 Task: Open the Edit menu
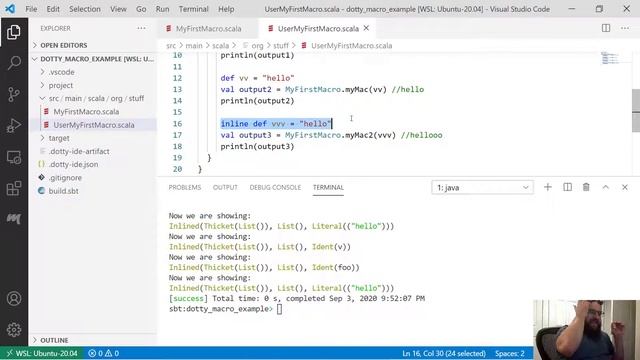point(53,9)
